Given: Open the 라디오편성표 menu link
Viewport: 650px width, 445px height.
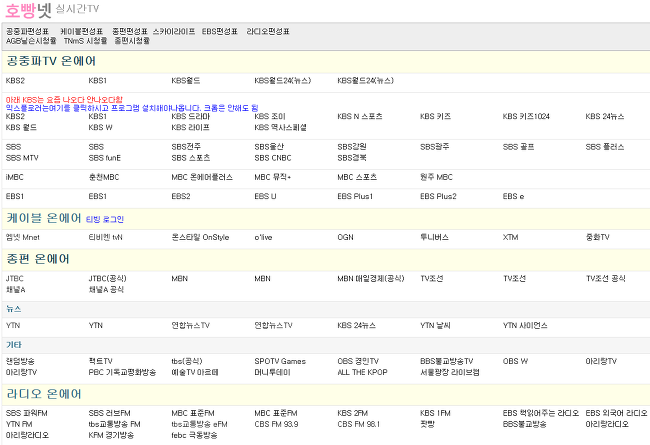Looking at the screenshot, I should point(268,32).
